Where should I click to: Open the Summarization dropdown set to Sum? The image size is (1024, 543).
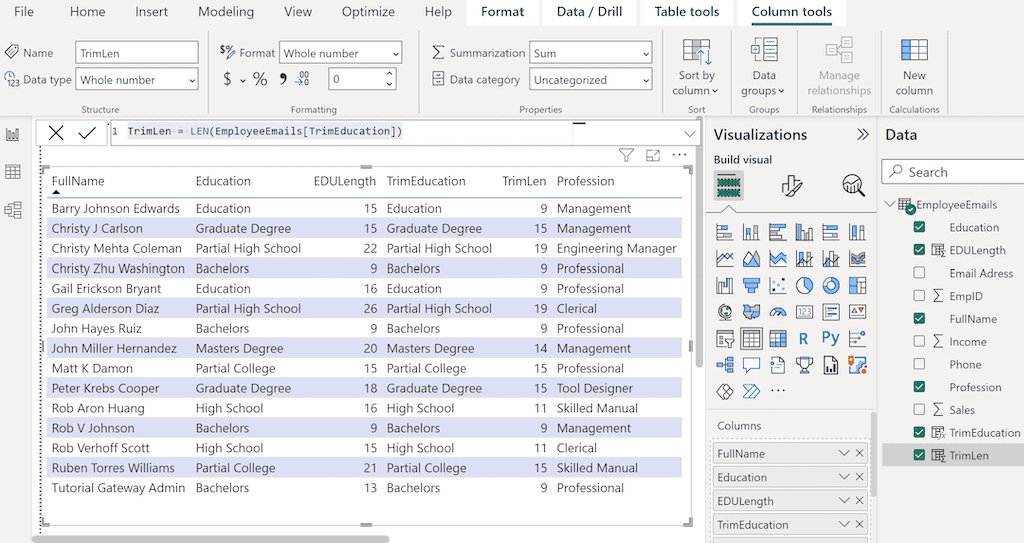590,53
